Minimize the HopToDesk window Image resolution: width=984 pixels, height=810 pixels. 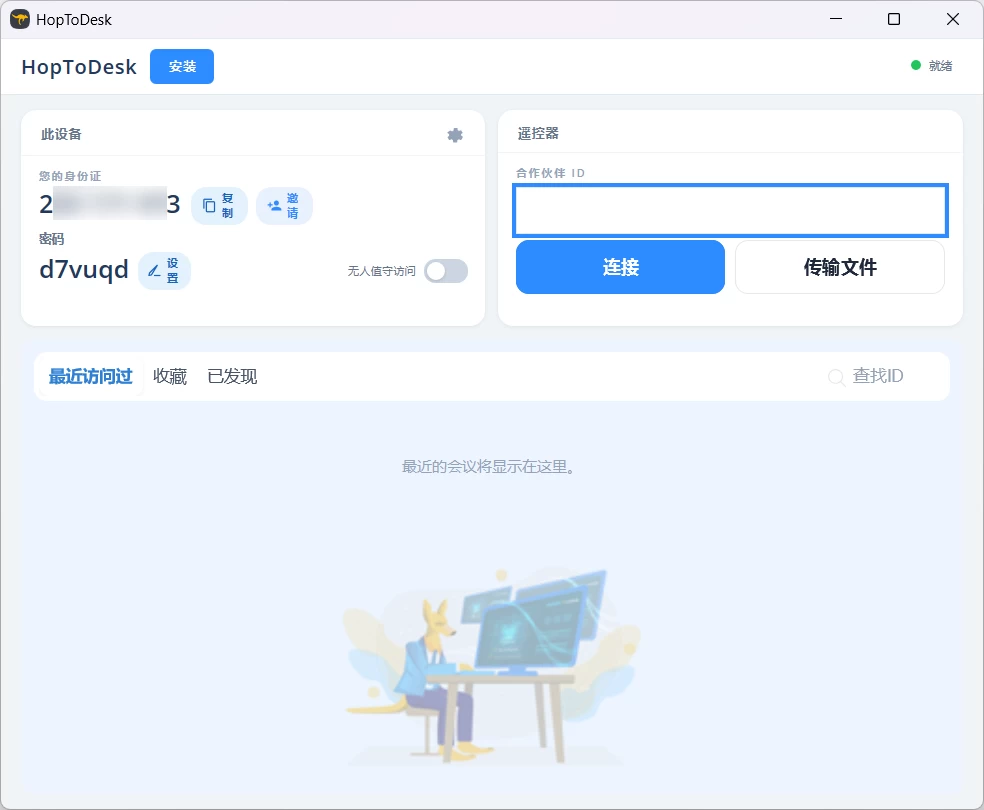click(x=836, y=19)
